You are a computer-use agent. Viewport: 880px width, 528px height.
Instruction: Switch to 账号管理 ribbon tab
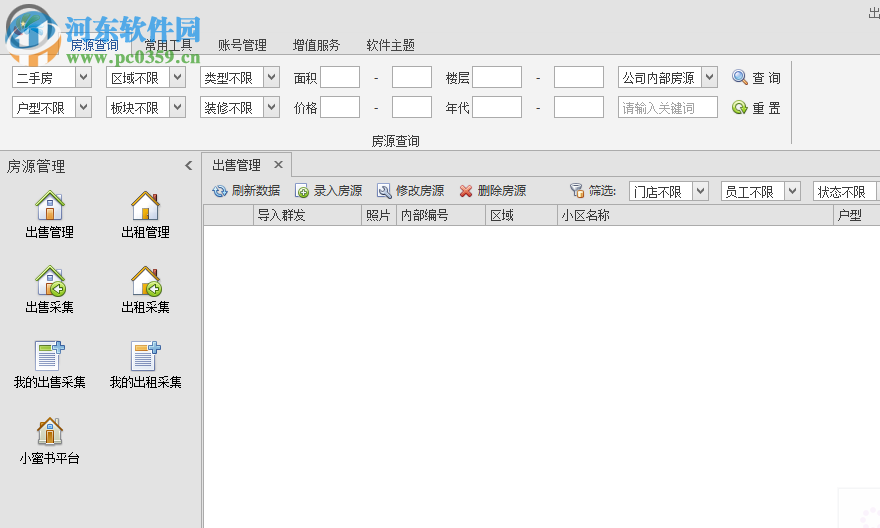242,45
